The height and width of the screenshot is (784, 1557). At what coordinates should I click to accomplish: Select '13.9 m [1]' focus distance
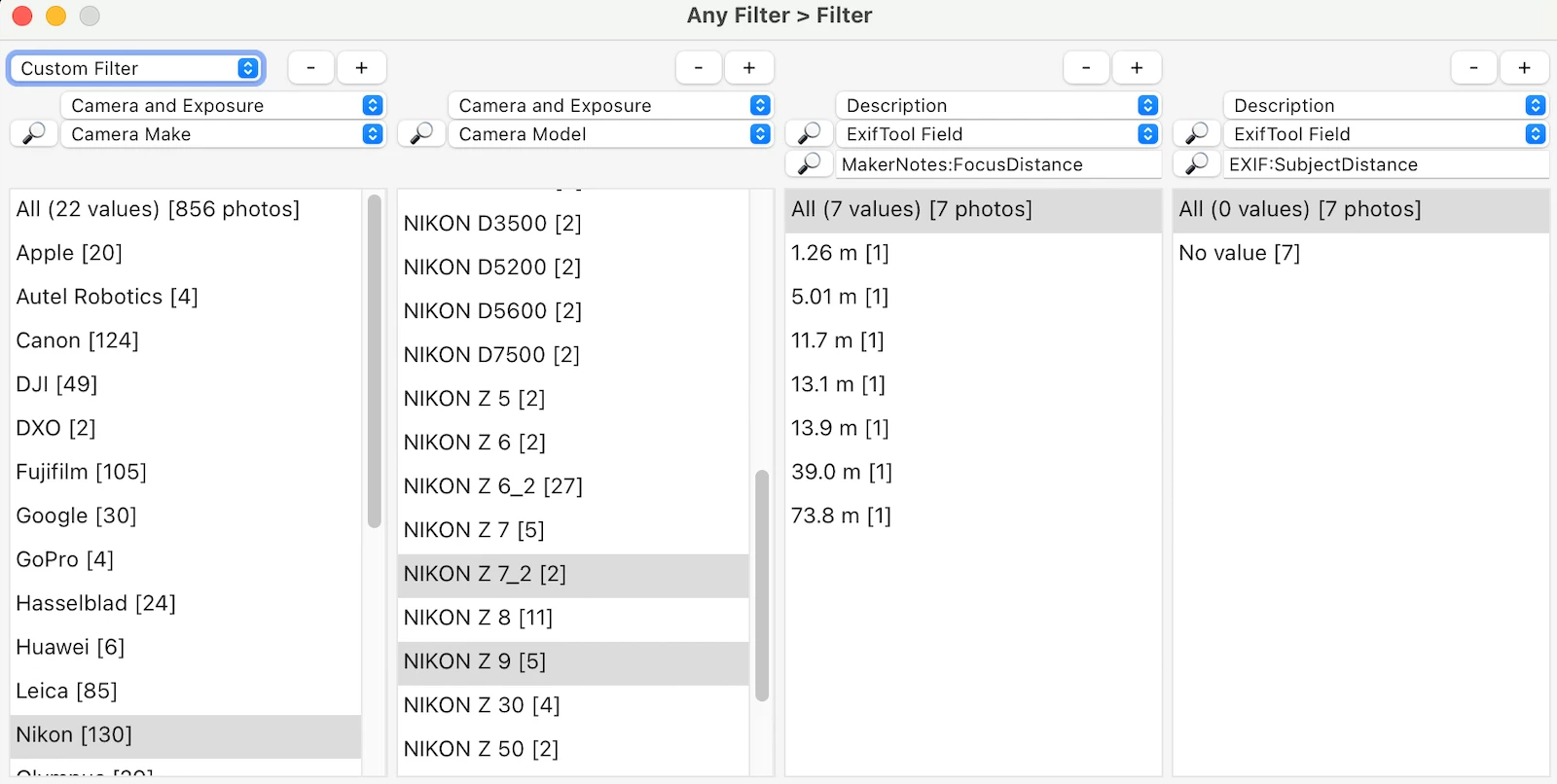973,428
